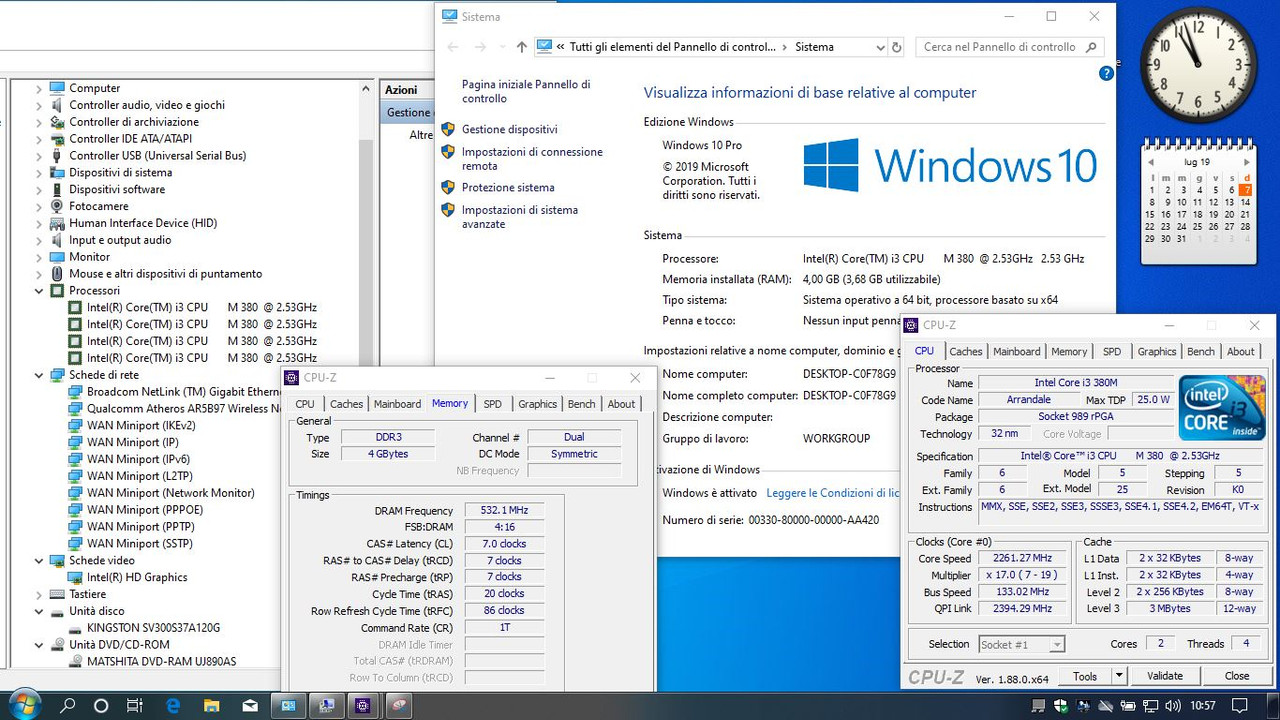Open Mail app from taskbar
Viewport: 1280px width, 720px height.
(249, 706)
